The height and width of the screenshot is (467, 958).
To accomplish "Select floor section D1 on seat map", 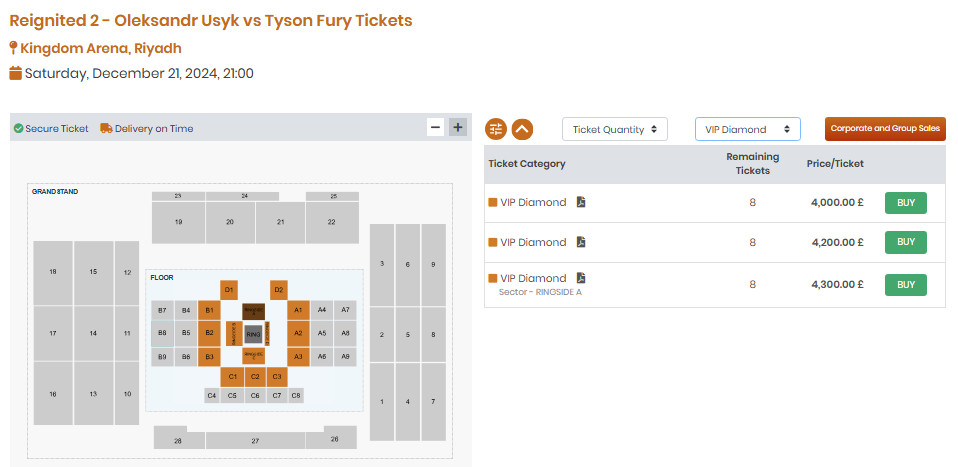I will [x=229, y=290].
